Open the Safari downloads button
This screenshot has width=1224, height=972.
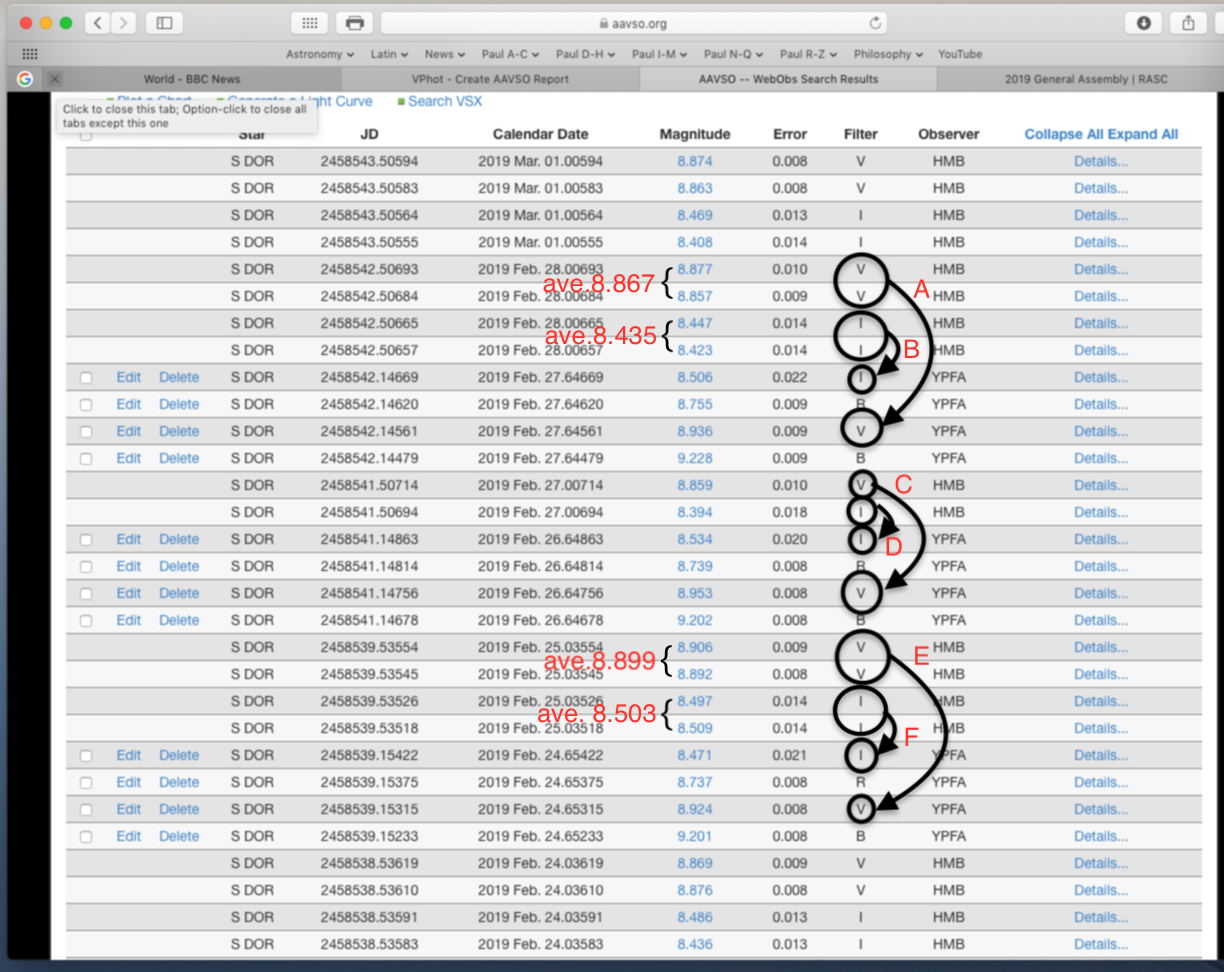(x=1143, y=23)
